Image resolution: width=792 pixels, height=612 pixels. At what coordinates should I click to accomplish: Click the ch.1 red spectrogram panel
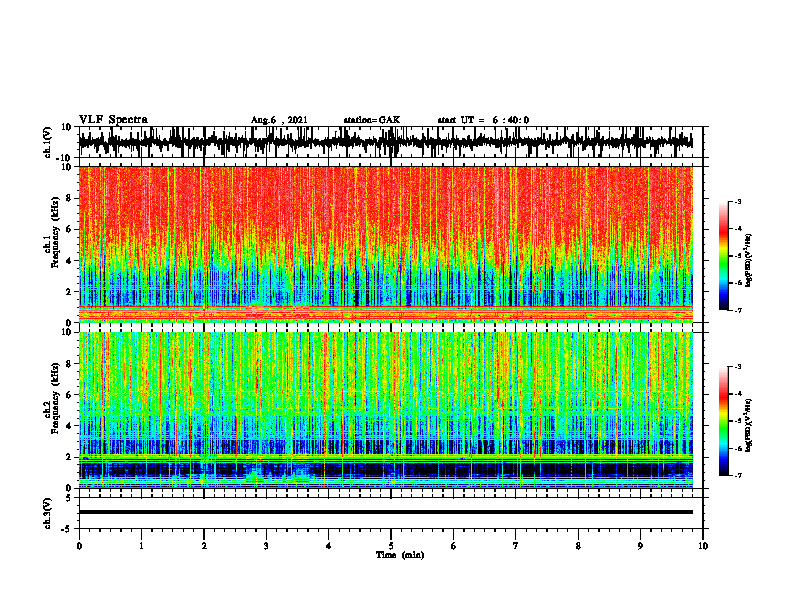pos(385,244)
